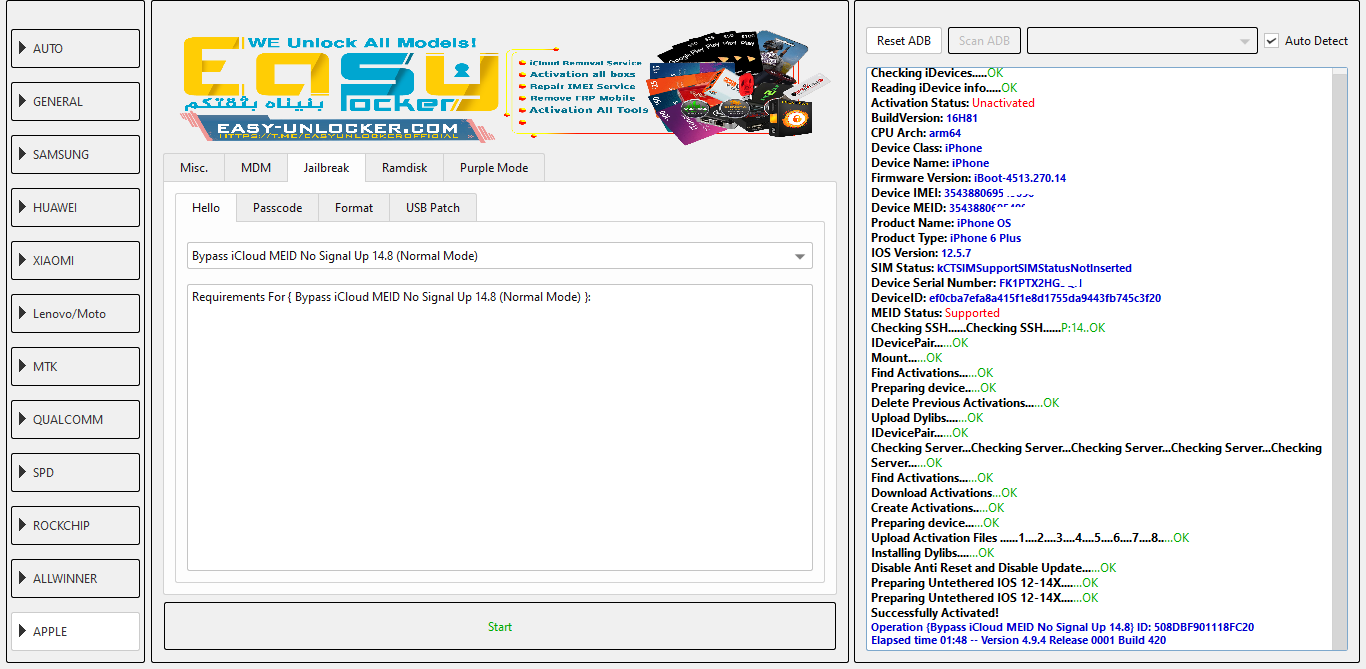Image resolution: width=1366 pixels, height=669 pixels.
Task: Click the 'Activation Status: Unactivated' log line
Action: [x=953, y=103]
